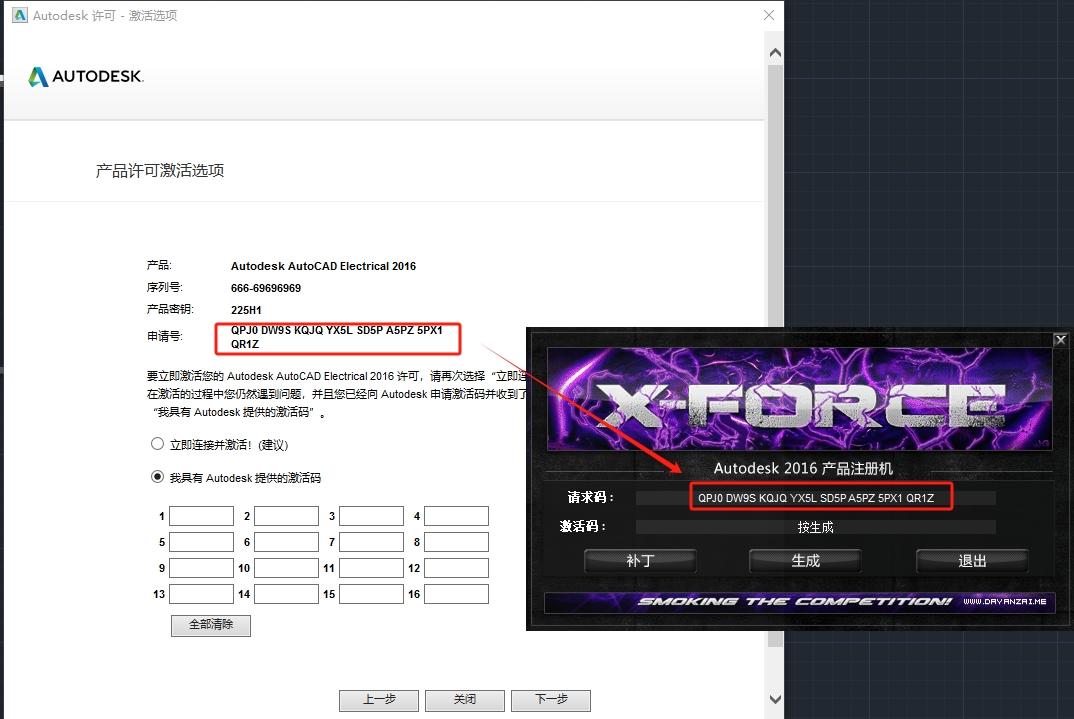Go back with the "上一步" button
1074x719 pixels.
378,700
